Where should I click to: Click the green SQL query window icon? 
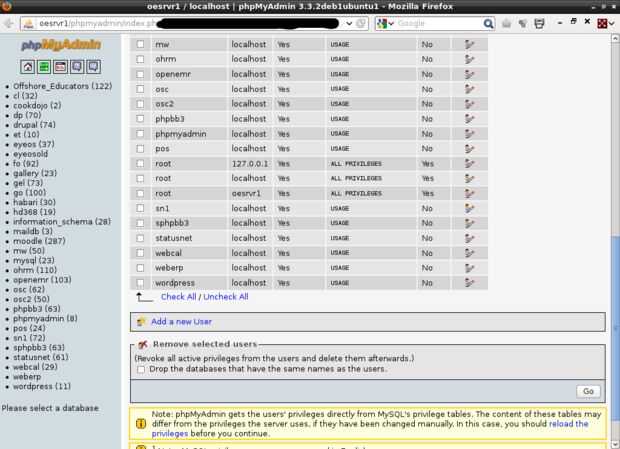click(x=44, y=67)
